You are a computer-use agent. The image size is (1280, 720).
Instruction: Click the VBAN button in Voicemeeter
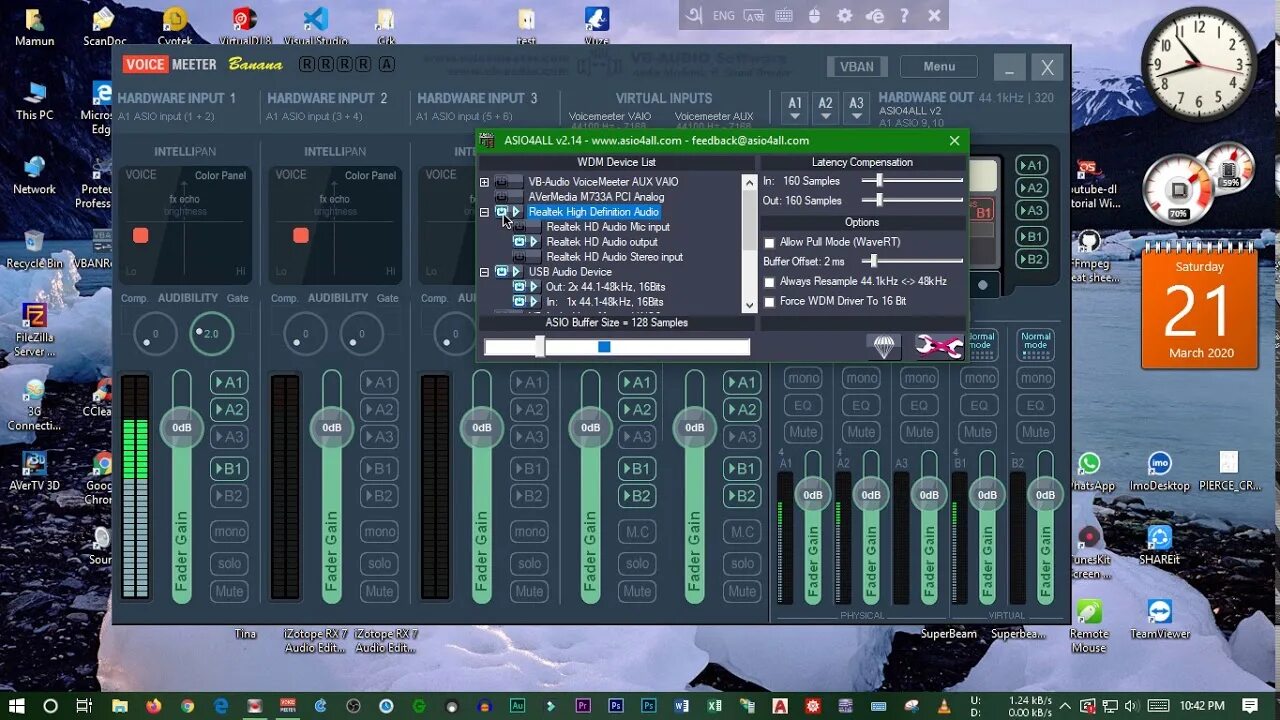tap(856, 67)
